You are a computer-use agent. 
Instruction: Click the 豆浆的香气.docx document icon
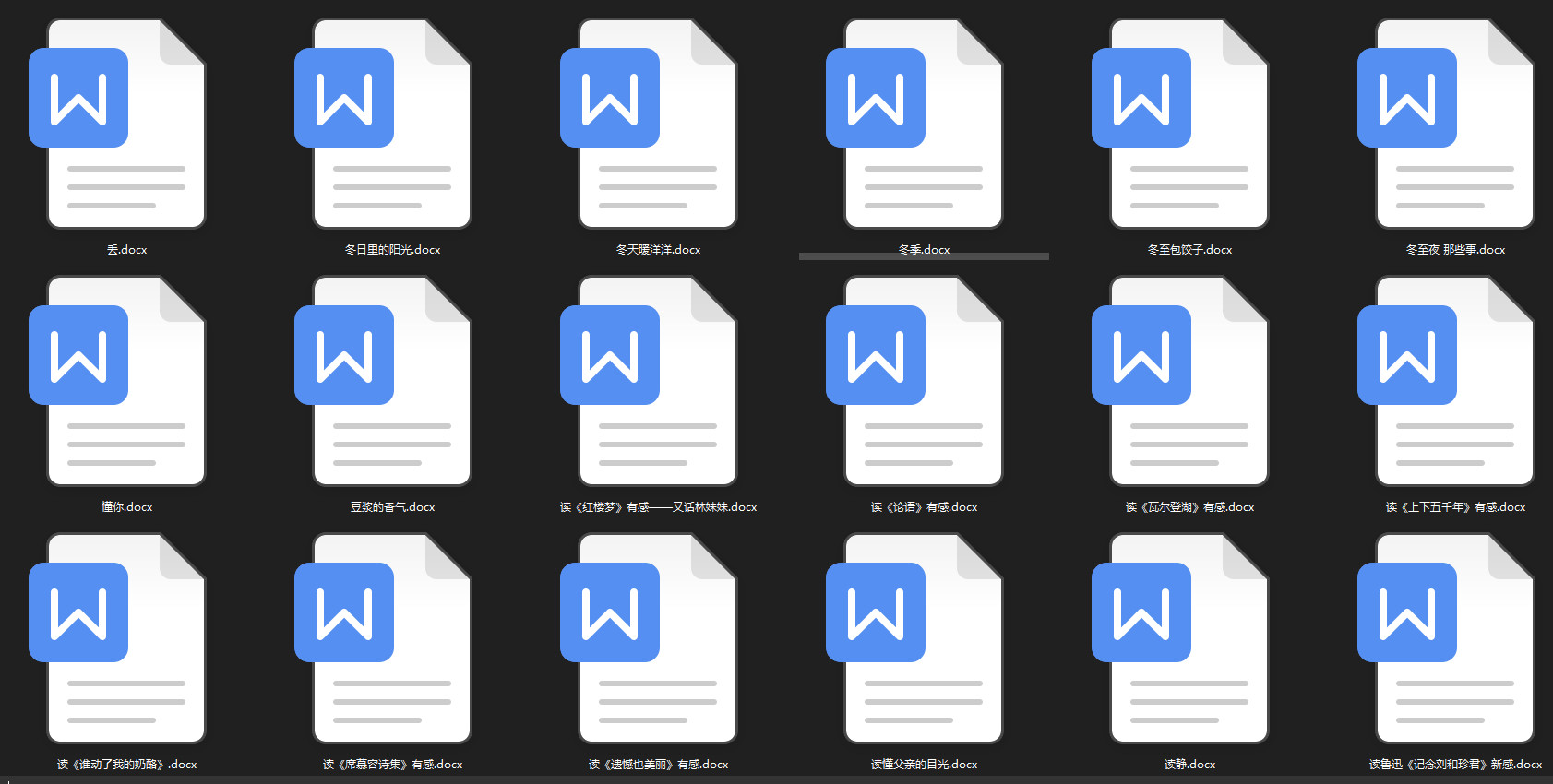point(383,381)
